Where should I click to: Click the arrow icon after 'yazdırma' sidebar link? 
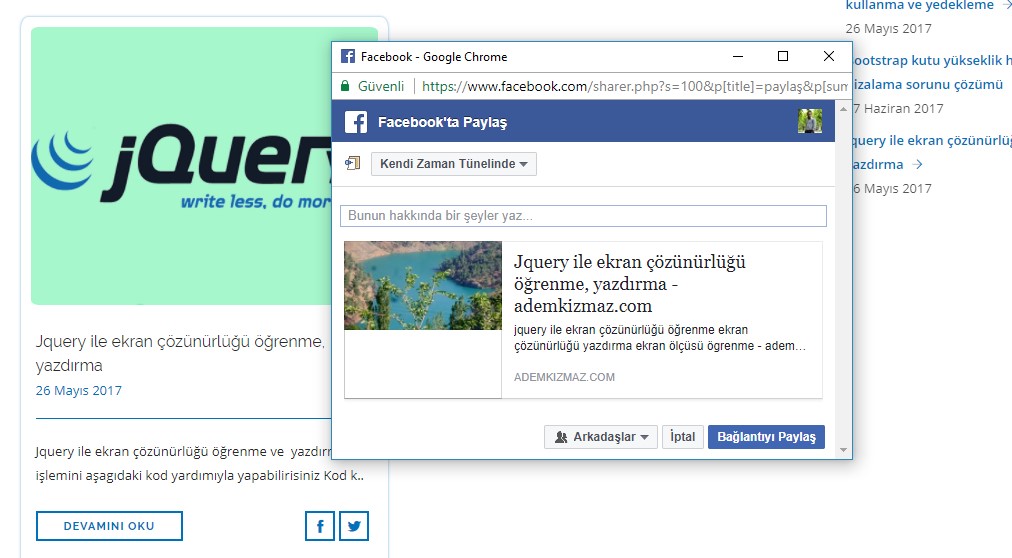click(x=917, y=164)
